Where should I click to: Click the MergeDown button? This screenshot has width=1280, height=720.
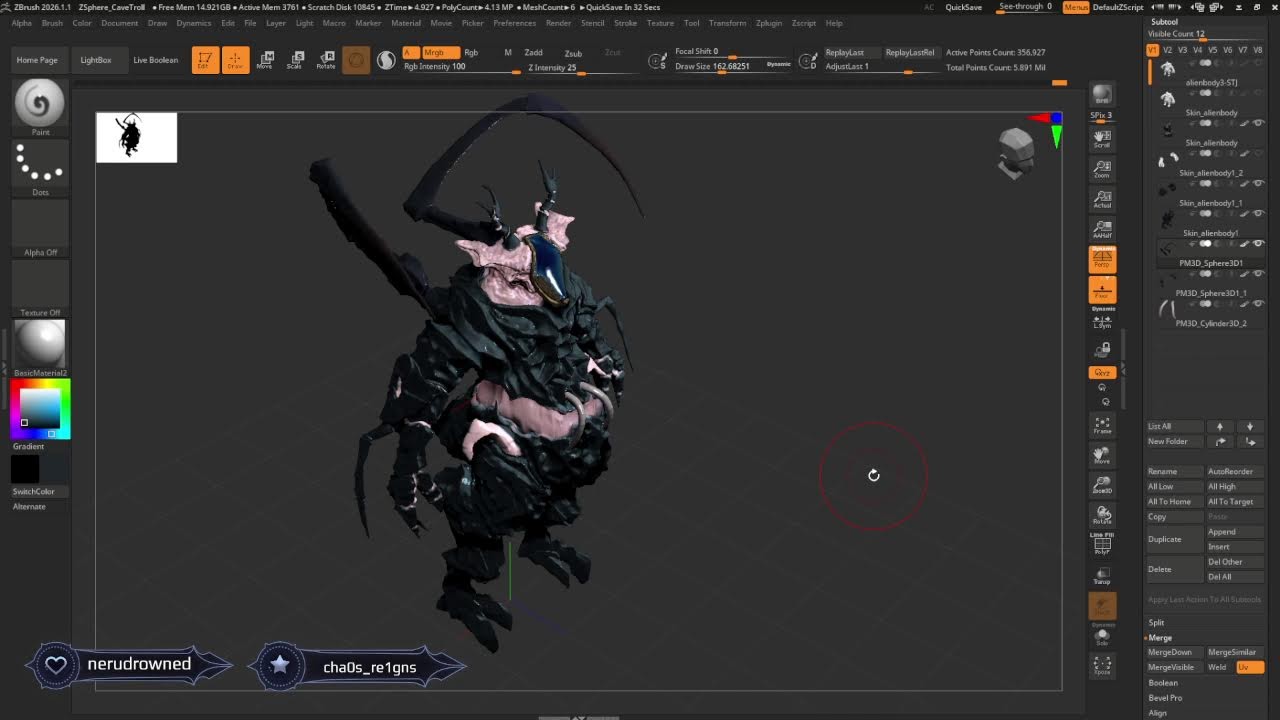[x=1175, y=652]
